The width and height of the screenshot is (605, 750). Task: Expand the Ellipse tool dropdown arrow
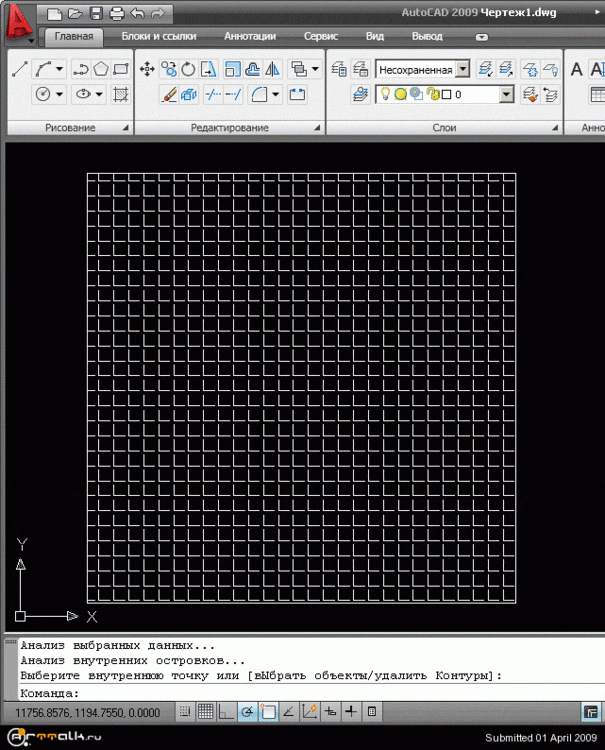[x=99, y=94]
